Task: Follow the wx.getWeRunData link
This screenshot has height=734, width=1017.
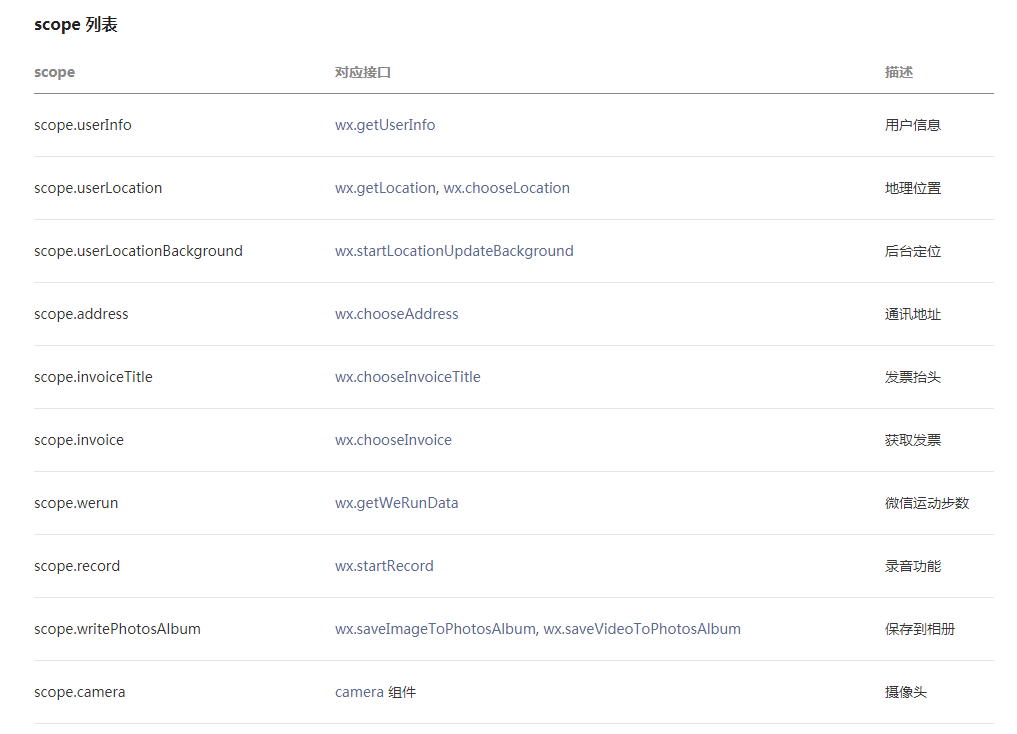Action: coord(397,503)
